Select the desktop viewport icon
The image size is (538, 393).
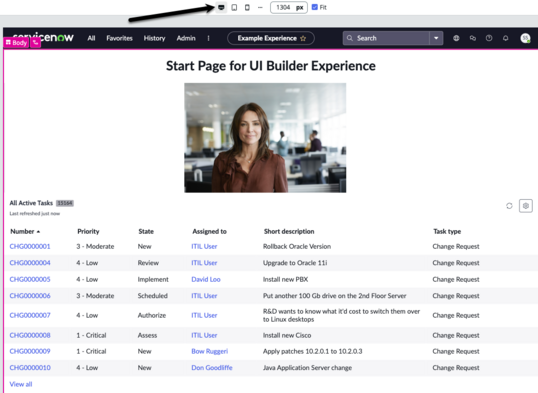point(221,7)
